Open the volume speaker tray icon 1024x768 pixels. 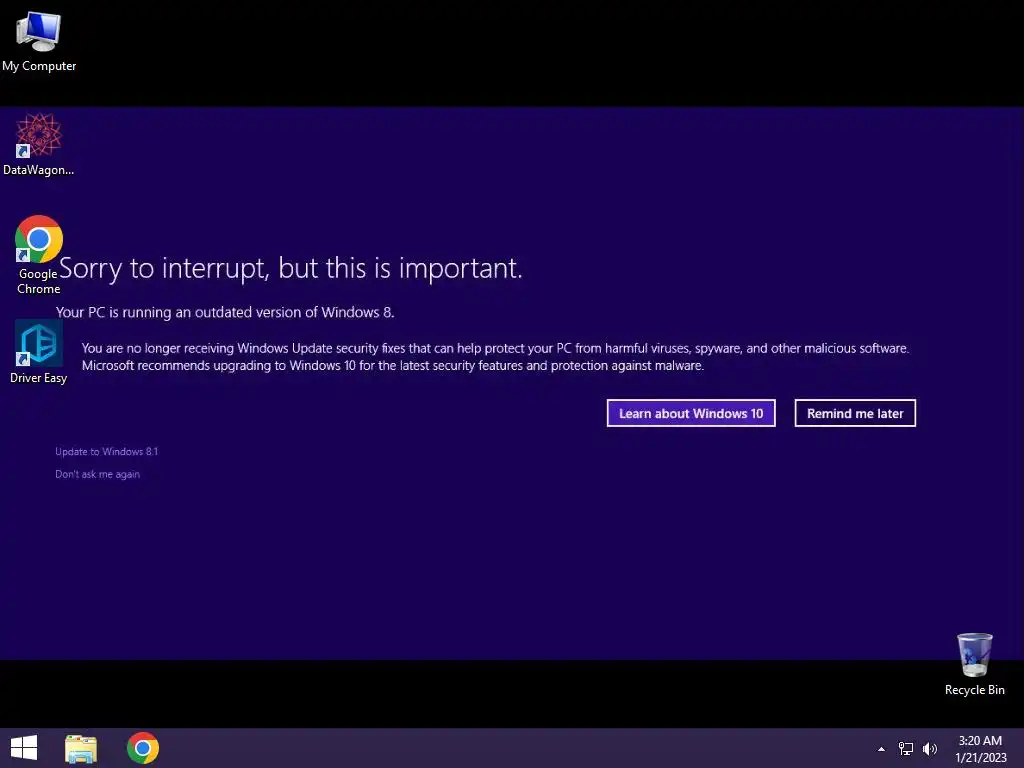(930, 749)
